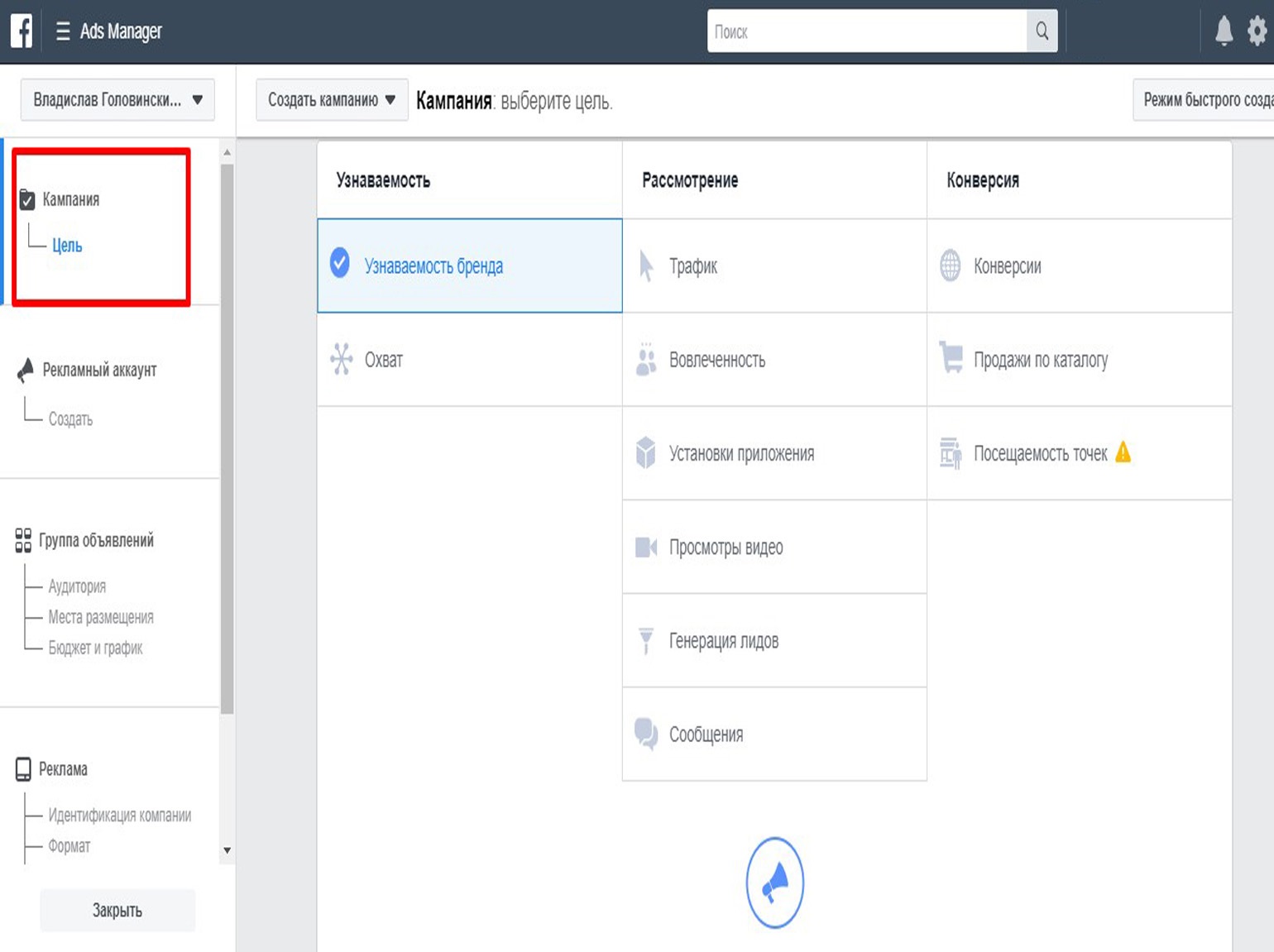The height and width of the screenshot is (952, 1274).
Task: Expand the Создать кампанию dropdown
Action: pyautogui.click(x=331, y=100)
